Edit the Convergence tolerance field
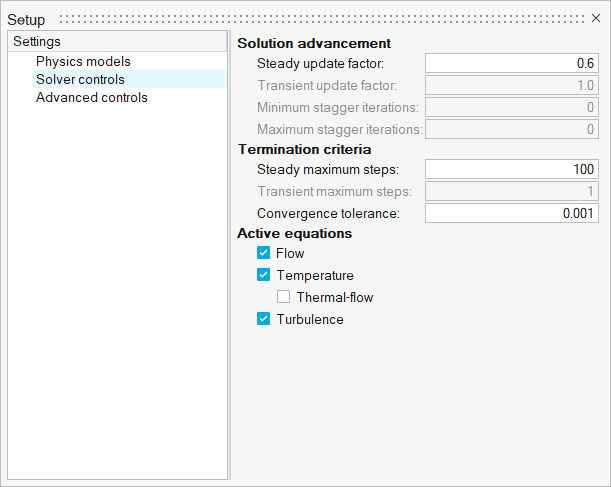The width and height of the screenshot is (611, 487). pyautogui.click(x=512, y=213)
